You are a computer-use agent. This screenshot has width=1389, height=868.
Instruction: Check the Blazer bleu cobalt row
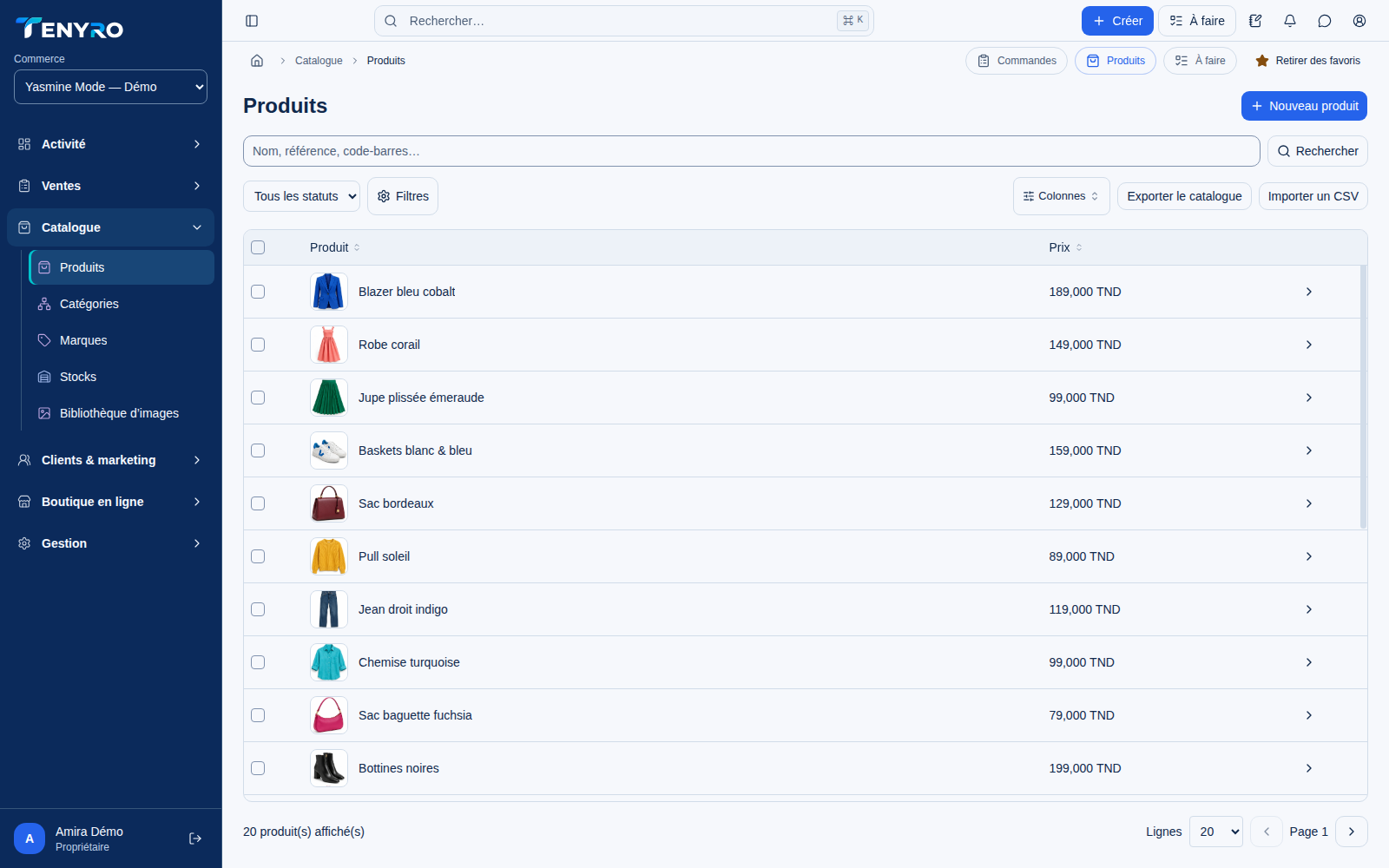[258, 292]
